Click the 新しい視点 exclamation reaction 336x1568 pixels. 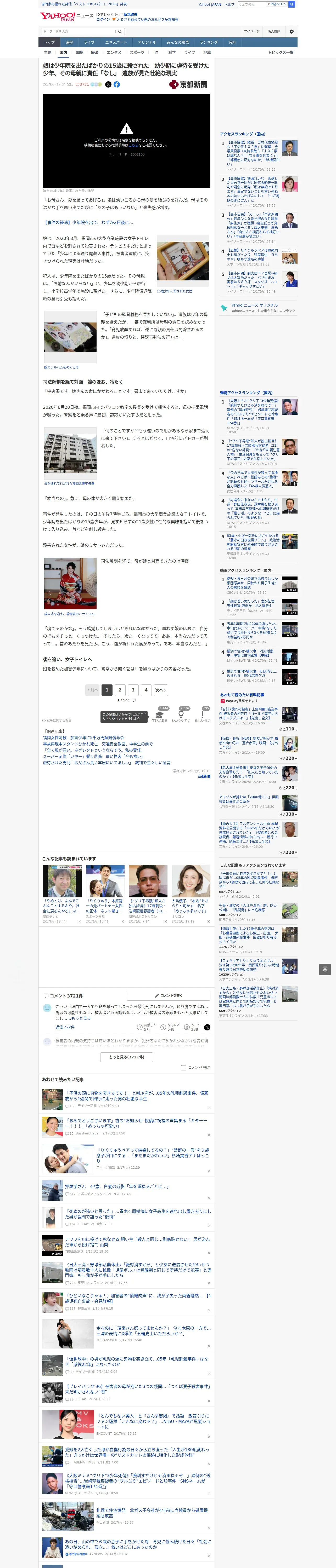click(203, 714)
